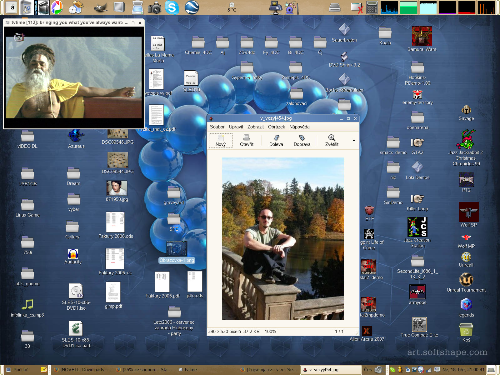
Task: Click the weather temperature applet in top panel
Action: 232,7
